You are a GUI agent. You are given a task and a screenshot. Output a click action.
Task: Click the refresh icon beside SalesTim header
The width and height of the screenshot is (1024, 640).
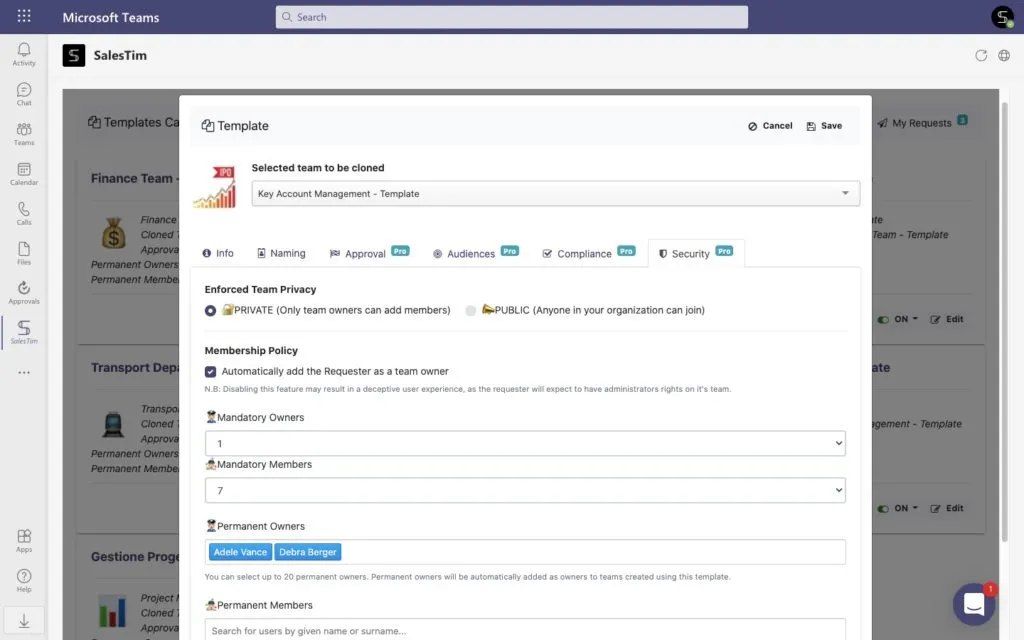[981, 56]
